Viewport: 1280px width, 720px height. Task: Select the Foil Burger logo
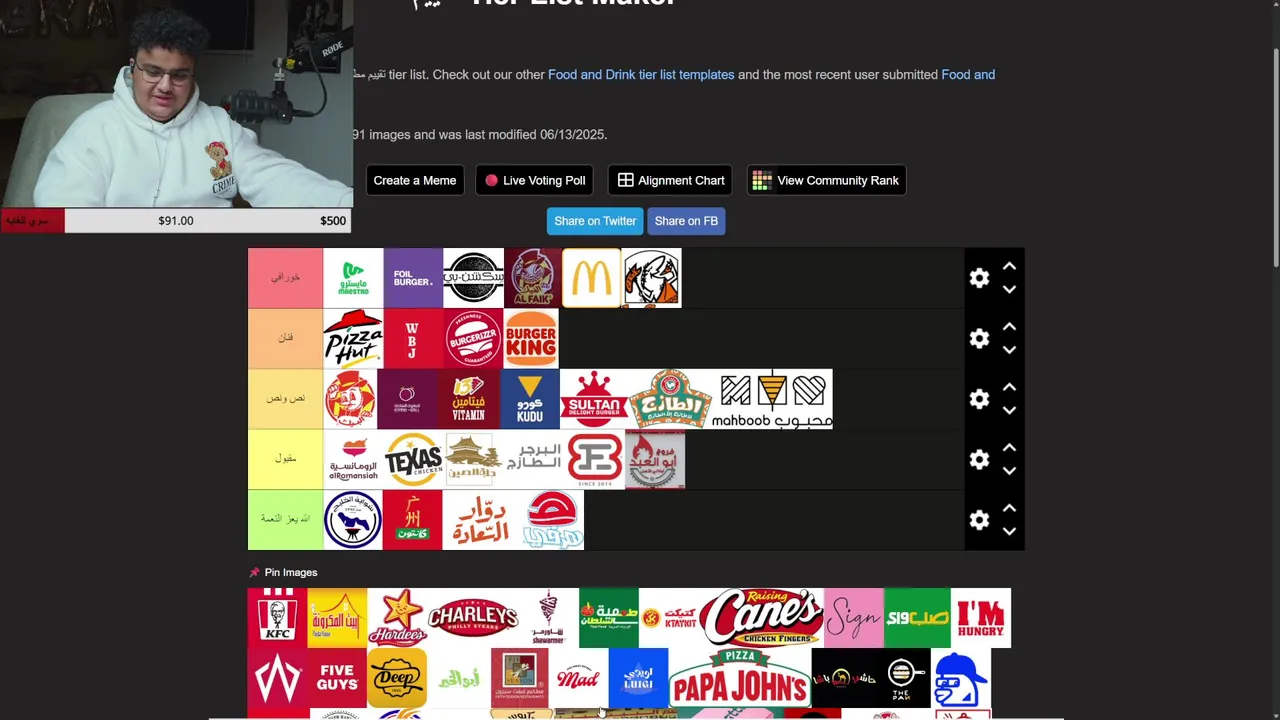point(413,278)
